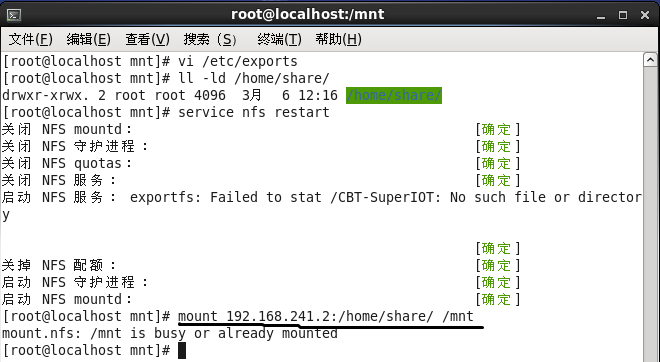Click the '关闭 NFS mountd:' line
The width and height of the screenshot is (660, 362).
[x=67, y=129]
